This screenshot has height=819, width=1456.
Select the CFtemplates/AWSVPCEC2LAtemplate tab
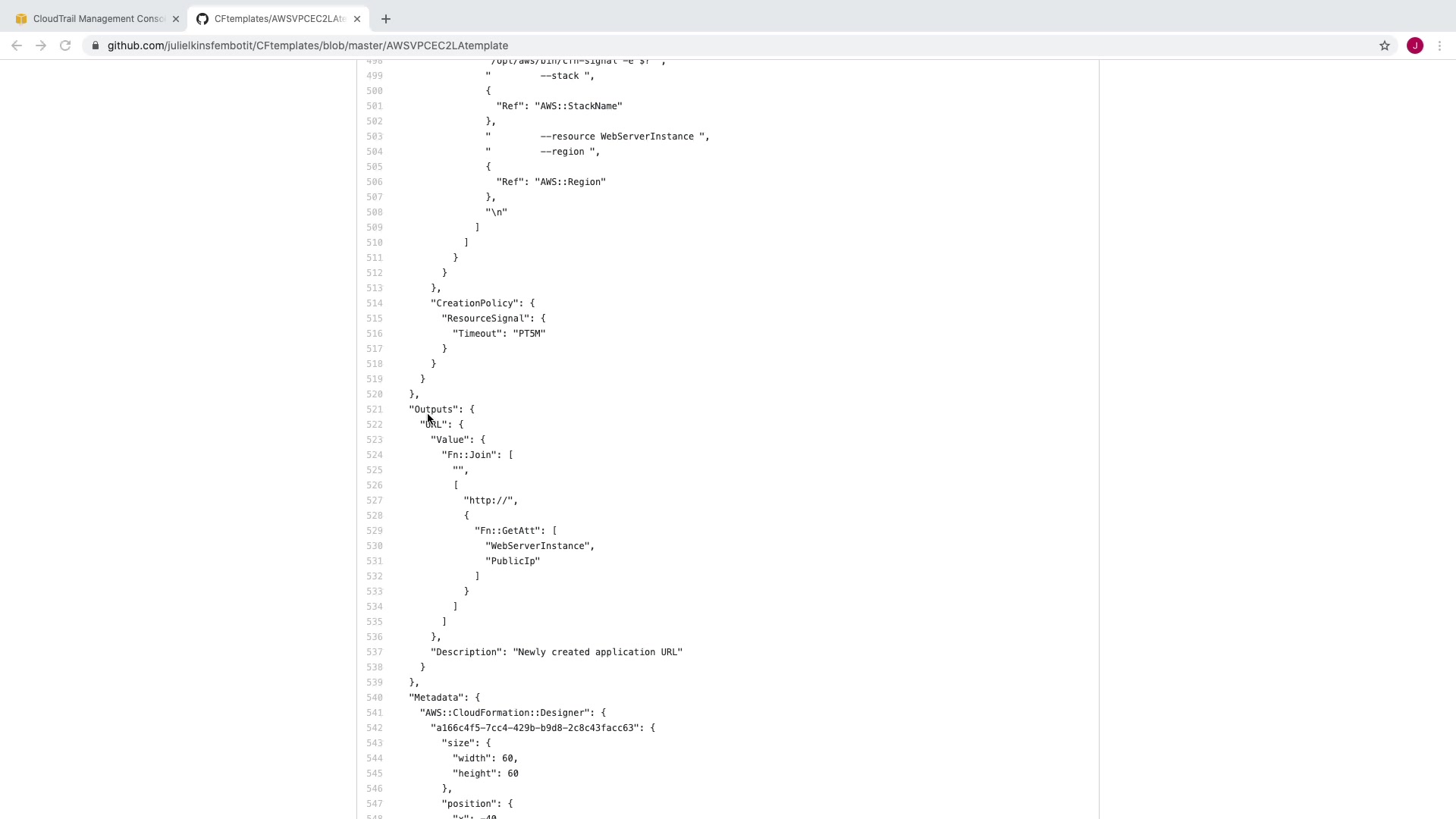point(277,19)
